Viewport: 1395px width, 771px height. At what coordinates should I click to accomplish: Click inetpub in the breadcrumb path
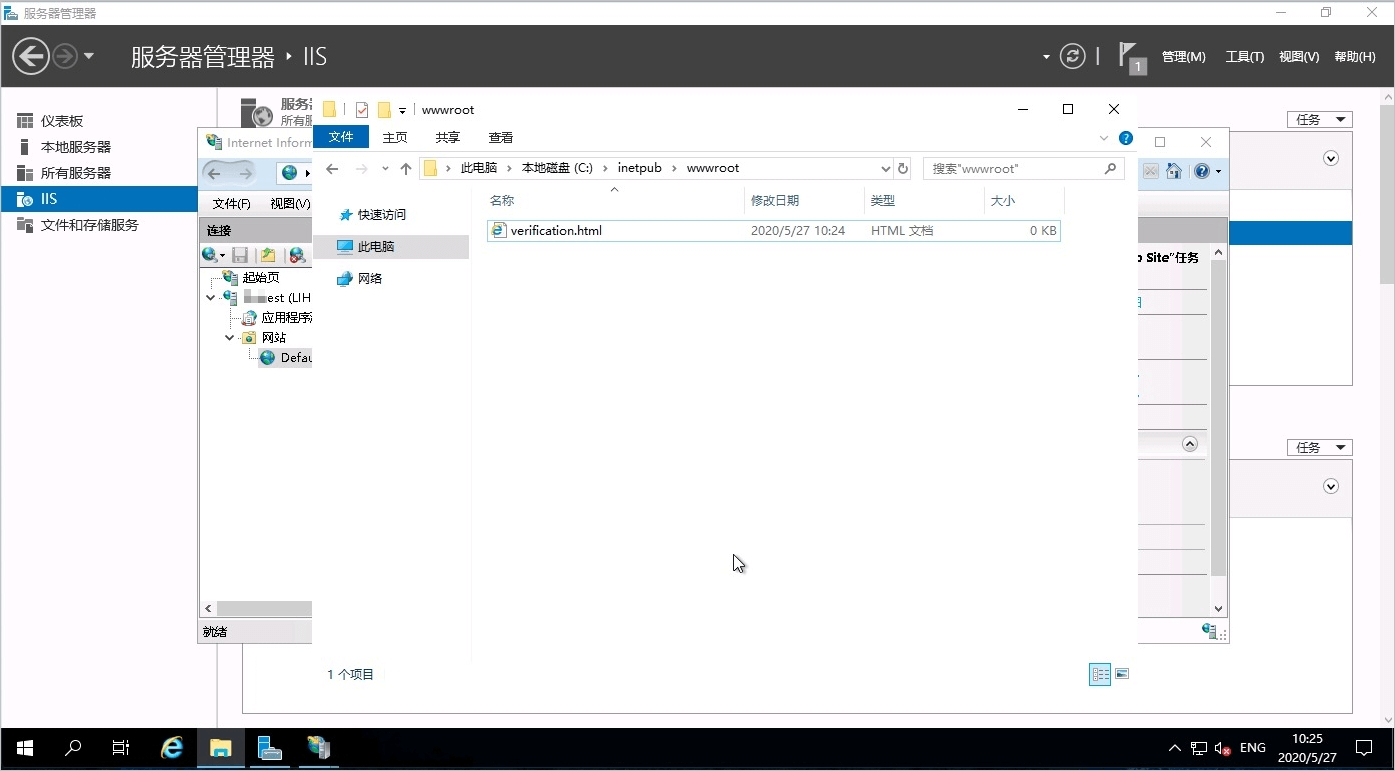(639, 168)
